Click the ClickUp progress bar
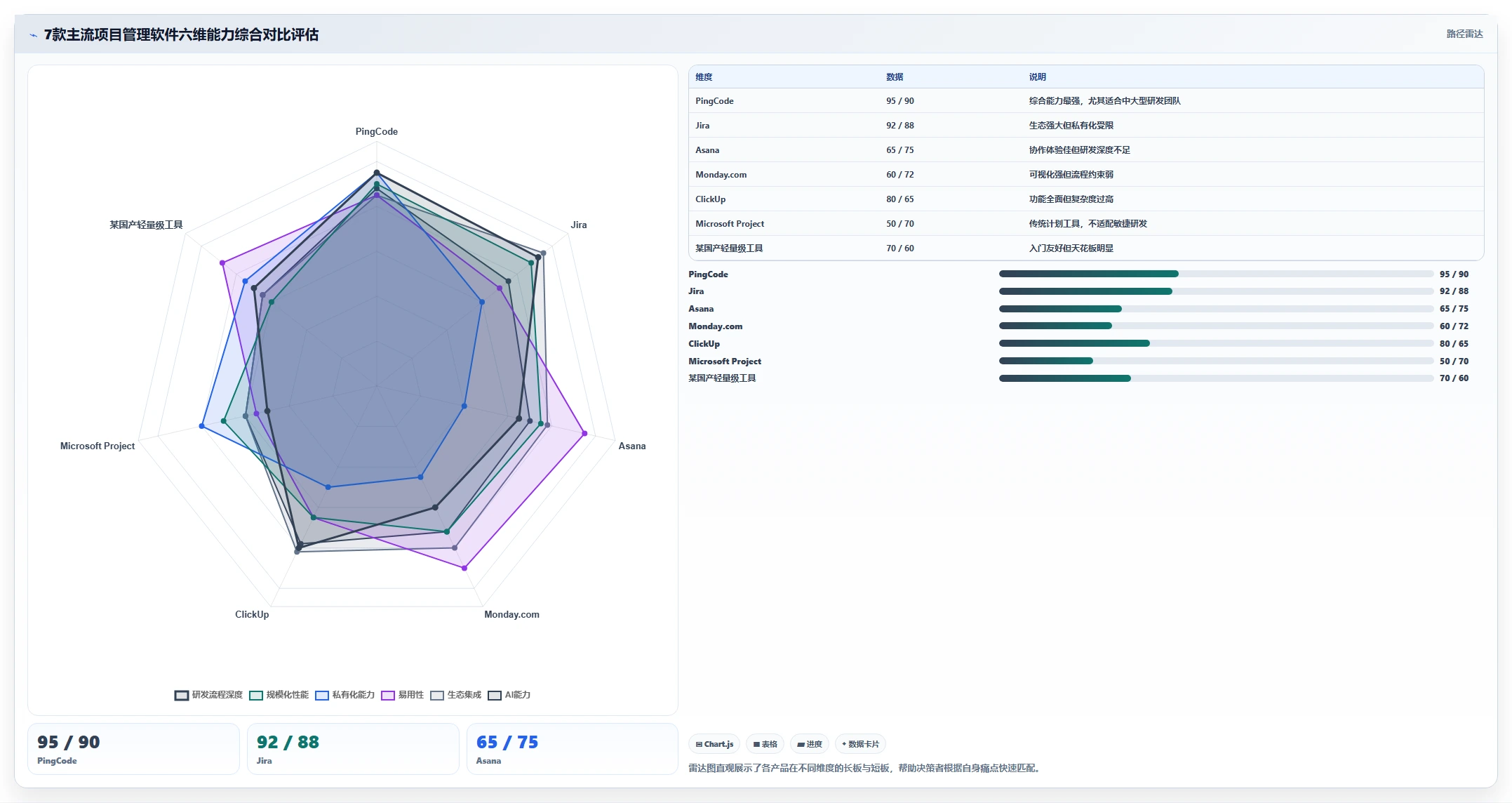 click(x=1216, y=343)
